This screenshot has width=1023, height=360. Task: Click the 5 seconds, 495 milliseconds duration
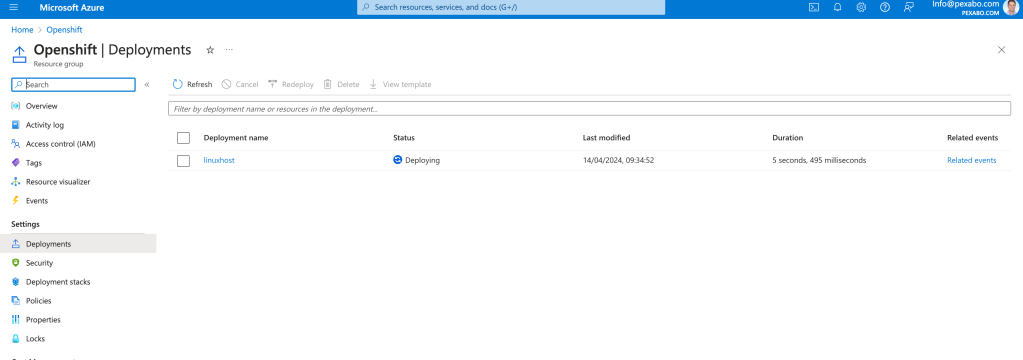[x=819, y=160]
